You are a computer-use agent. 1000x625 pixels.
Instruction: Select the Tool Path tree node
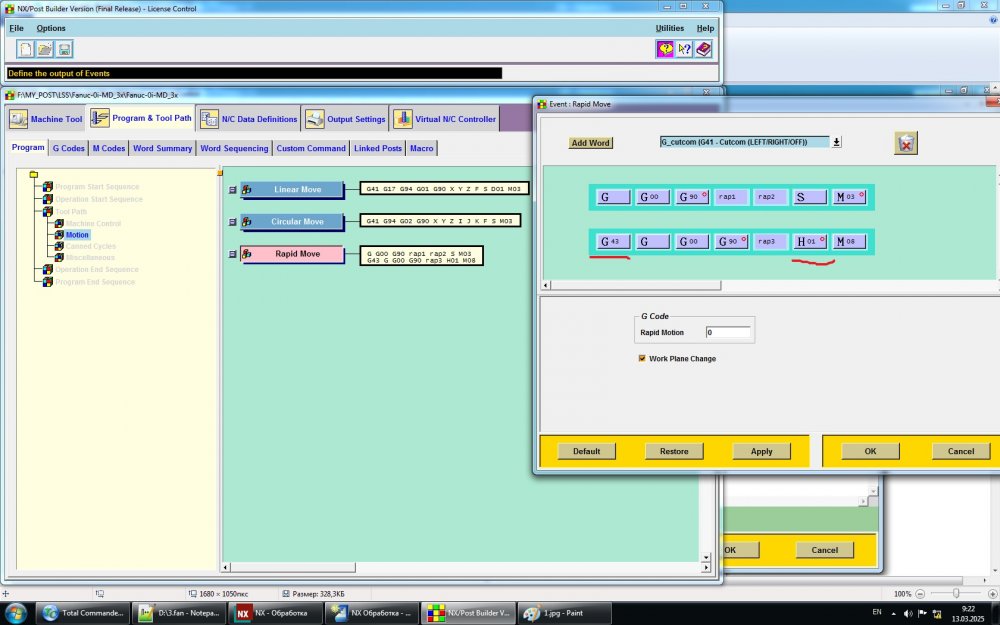coord(71,211)
